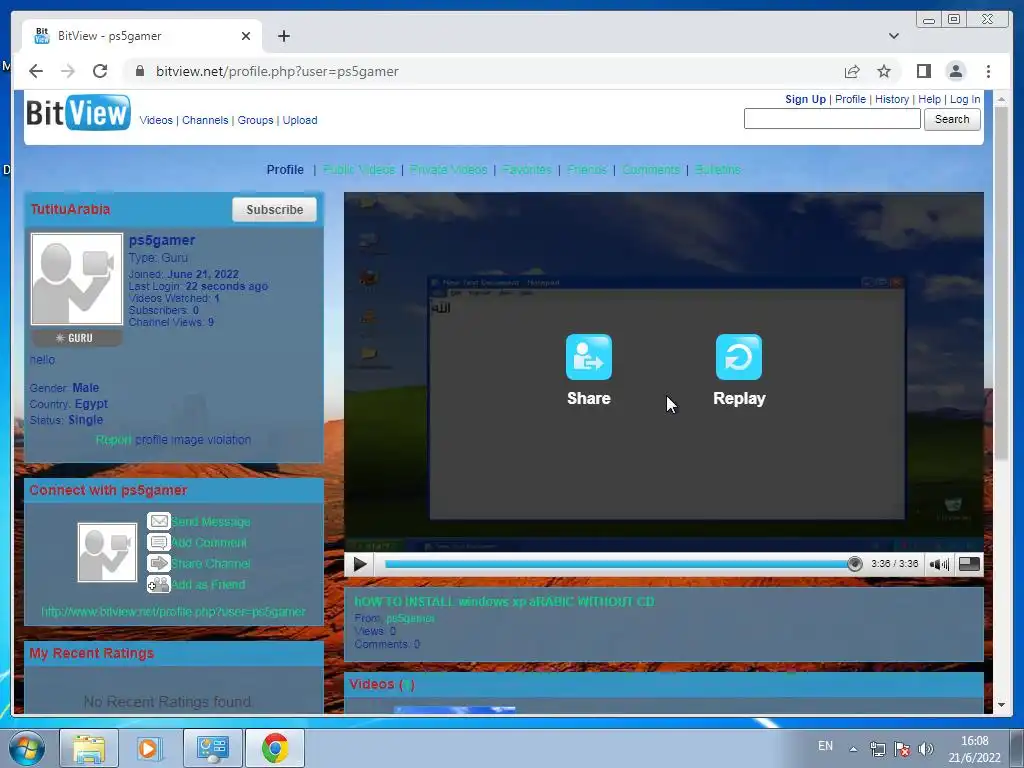This screenshot has width=1024, height=768.
Task: Click the top-right Profile link
Action: (x=850, y=99)
